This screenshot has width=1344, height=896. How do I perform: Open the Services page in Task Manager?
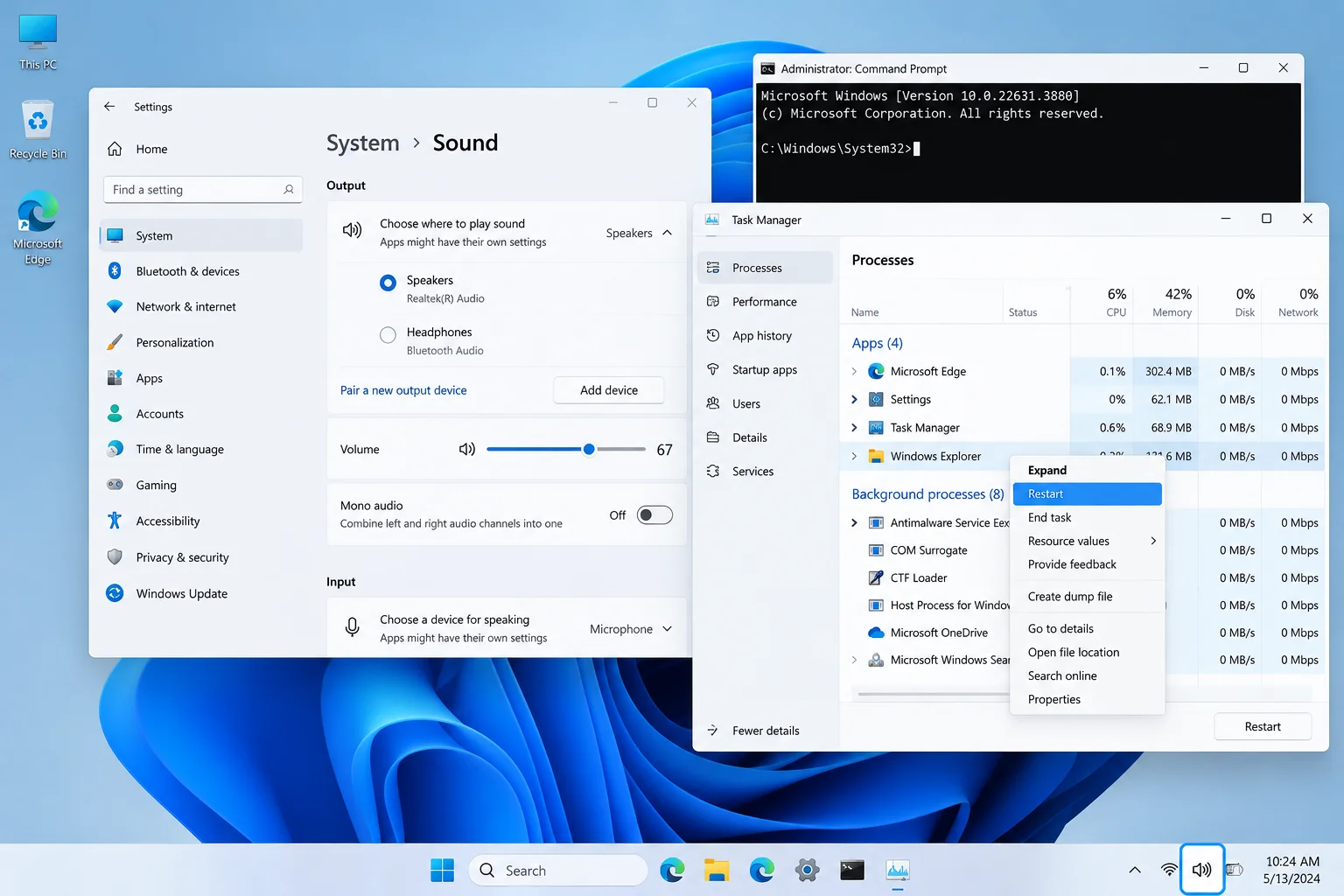pyautogui.click(x=766, y=472)
